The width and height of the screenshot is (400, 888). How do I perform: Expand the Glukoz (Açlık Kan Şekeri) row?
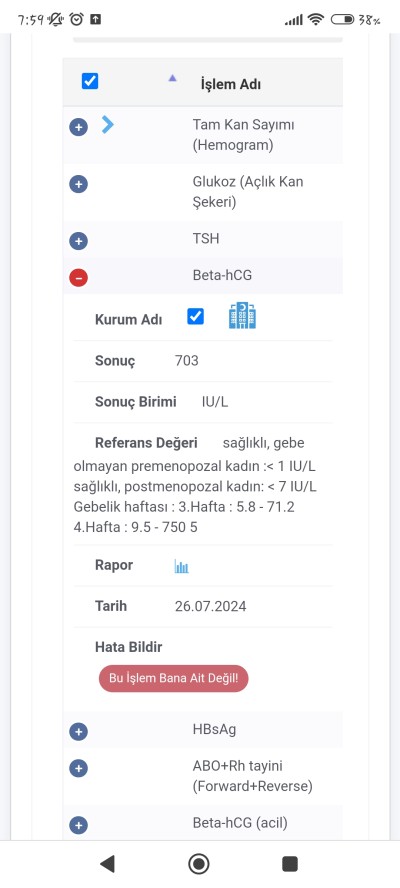pos(79,184)
